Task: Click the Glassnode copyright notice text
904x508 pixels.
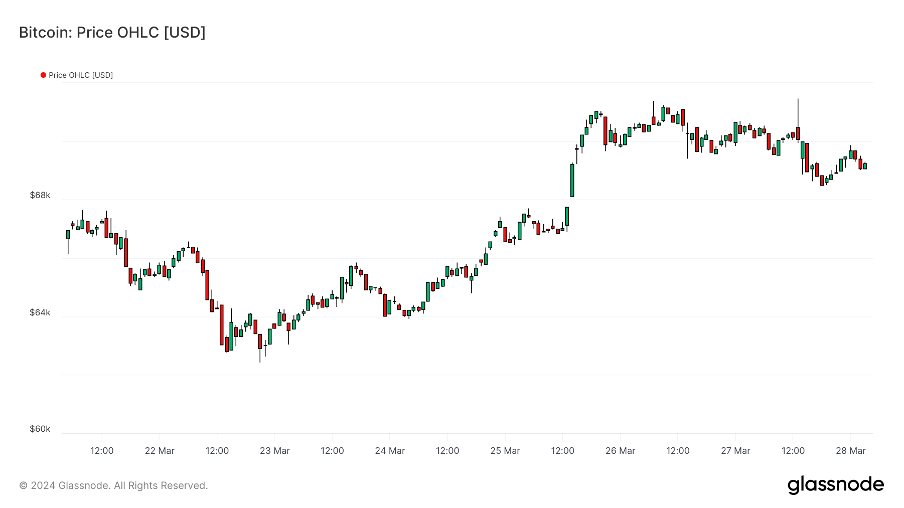Action: pyautogui.click(x=114, y=486)
